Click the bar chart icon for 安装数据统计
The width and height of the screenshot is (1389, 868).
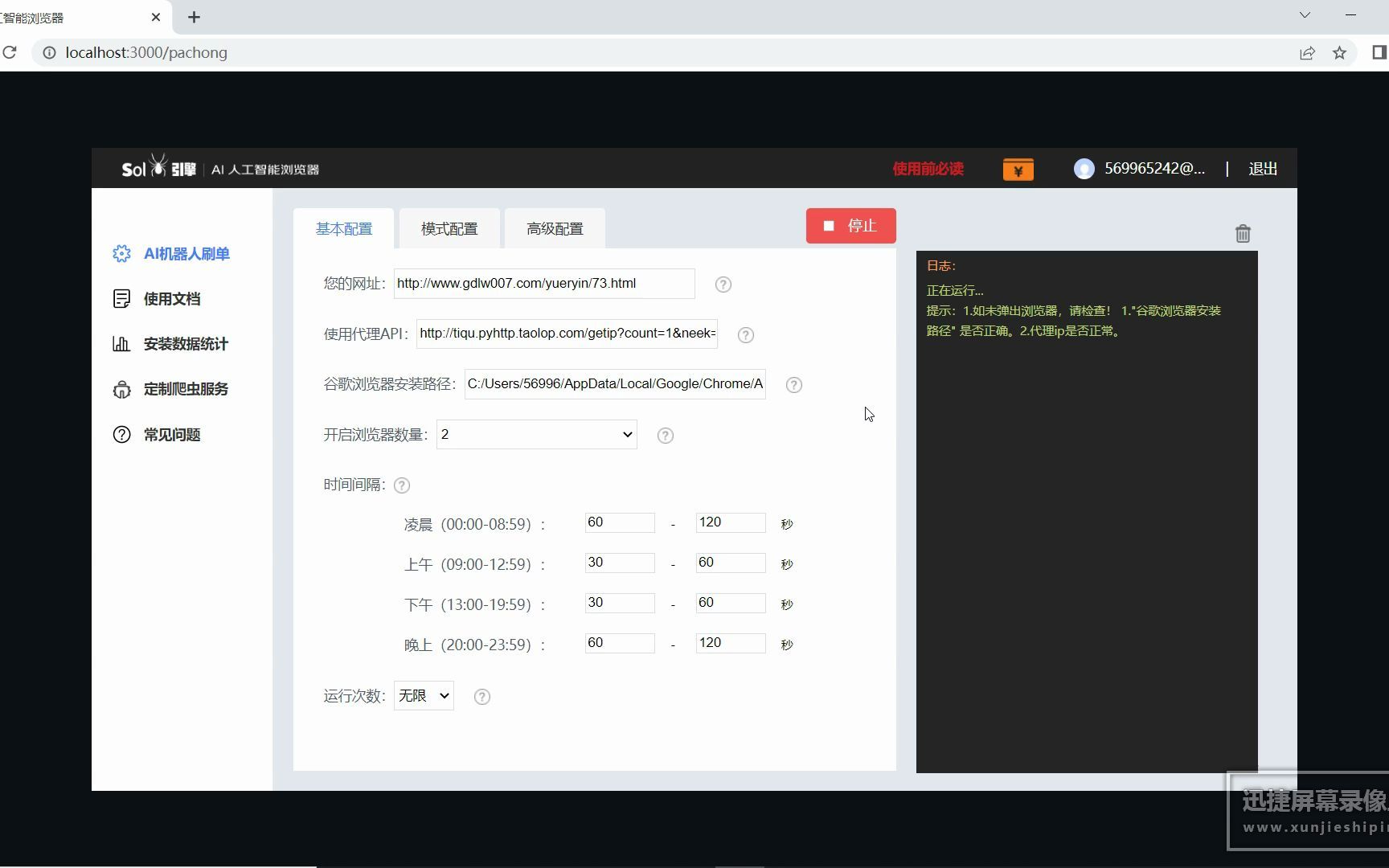click(121, 344)
